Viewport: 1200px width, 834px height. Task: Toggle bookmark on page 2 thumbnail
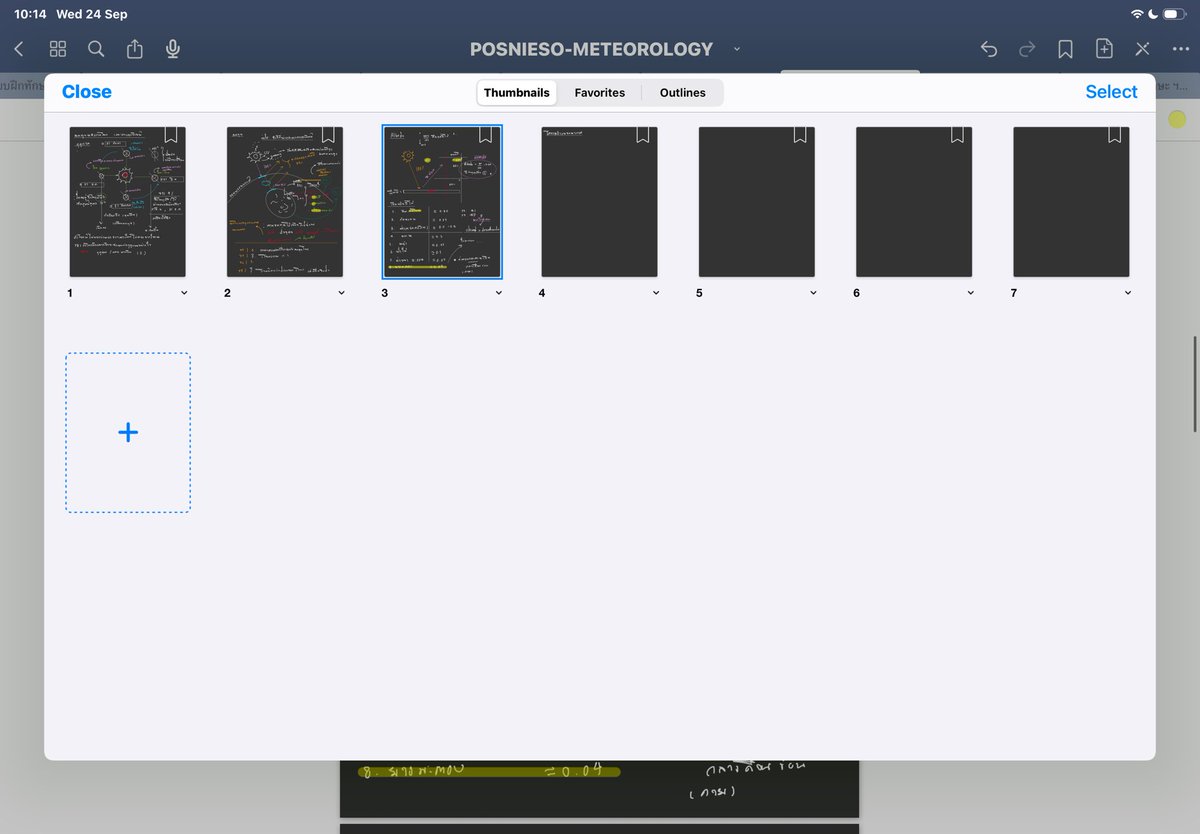[329, 135]
